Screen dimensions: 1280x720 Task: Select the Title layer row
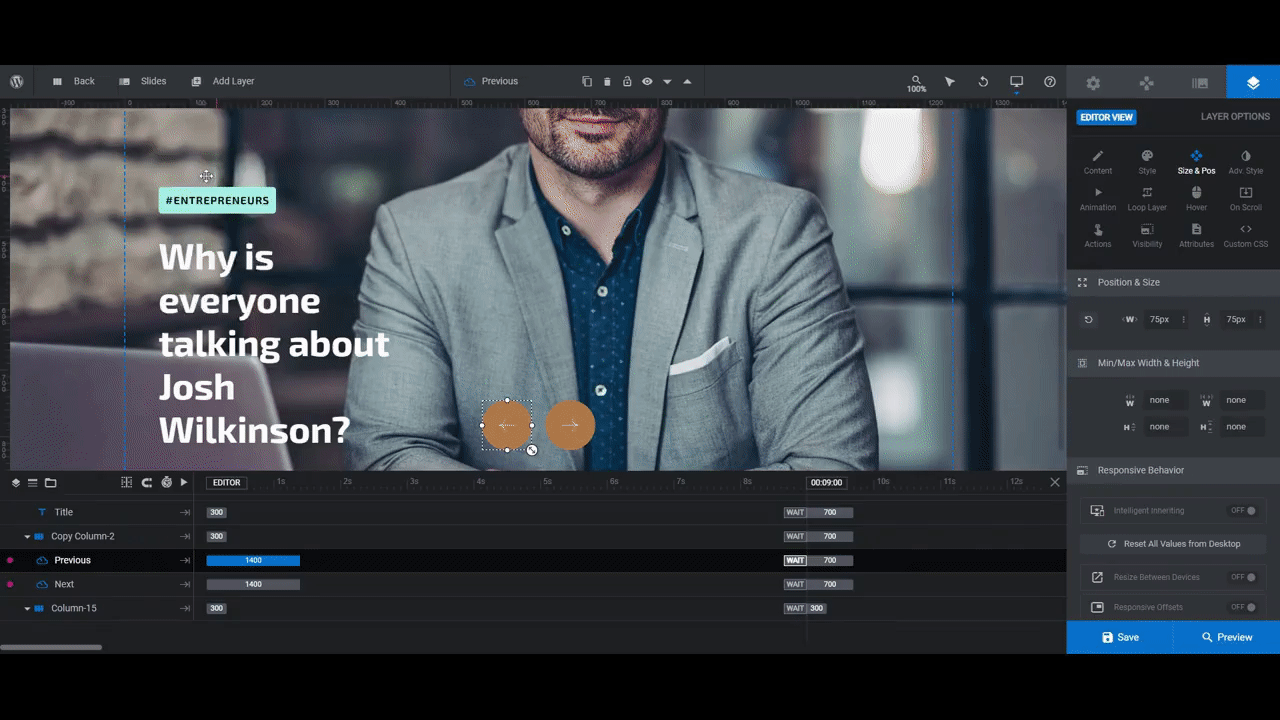pos(97,512)
